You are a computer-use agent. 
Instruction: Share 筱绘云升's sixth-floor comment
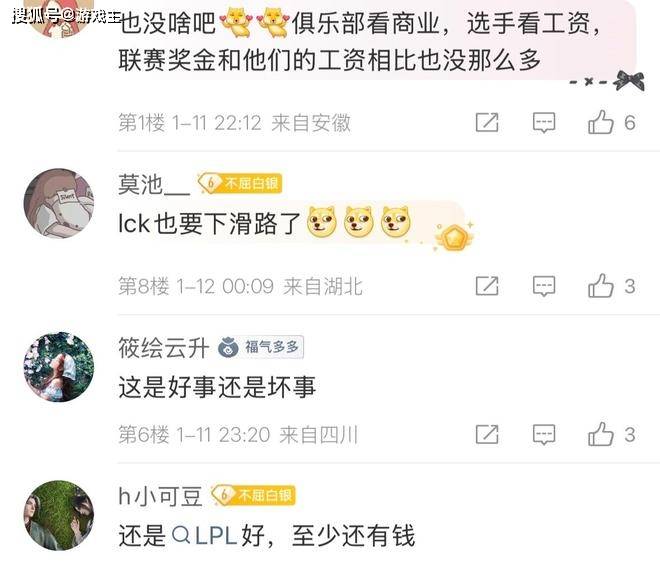coord(487,434)
